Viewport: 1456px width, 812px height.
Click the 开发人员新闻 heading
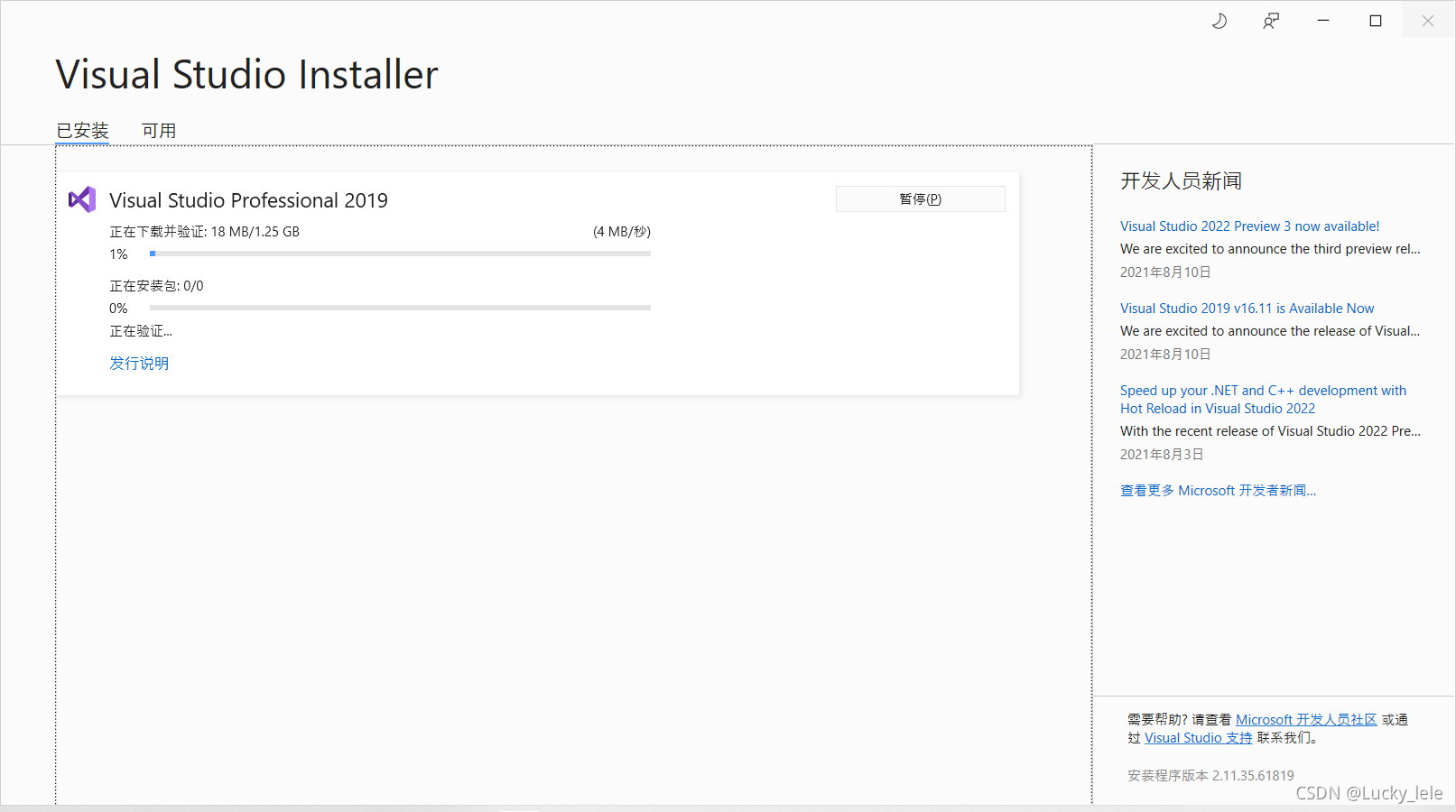(1181, 181)
